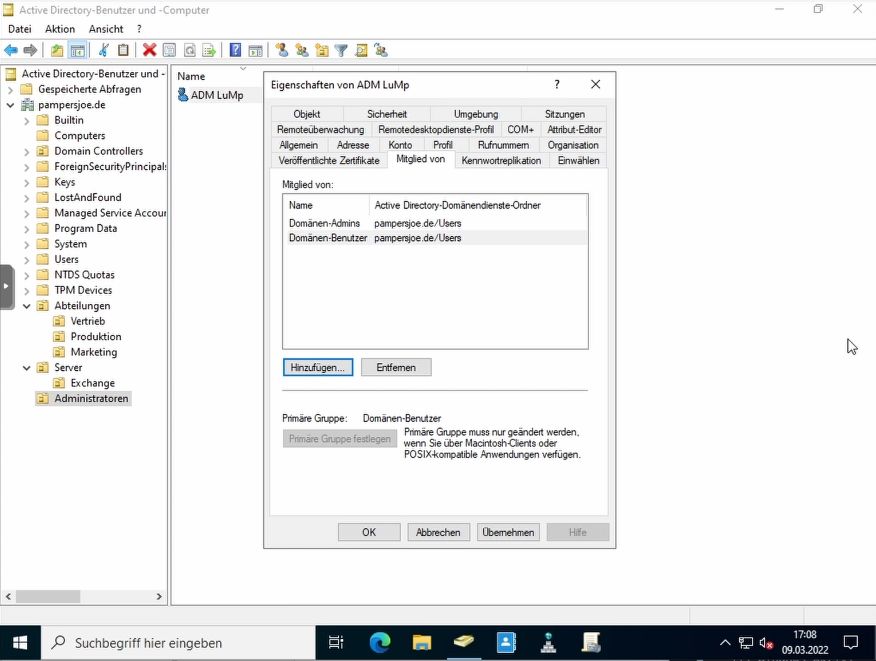
Task: Click OK in the properties dialog
Action: (x=369, y=532)
